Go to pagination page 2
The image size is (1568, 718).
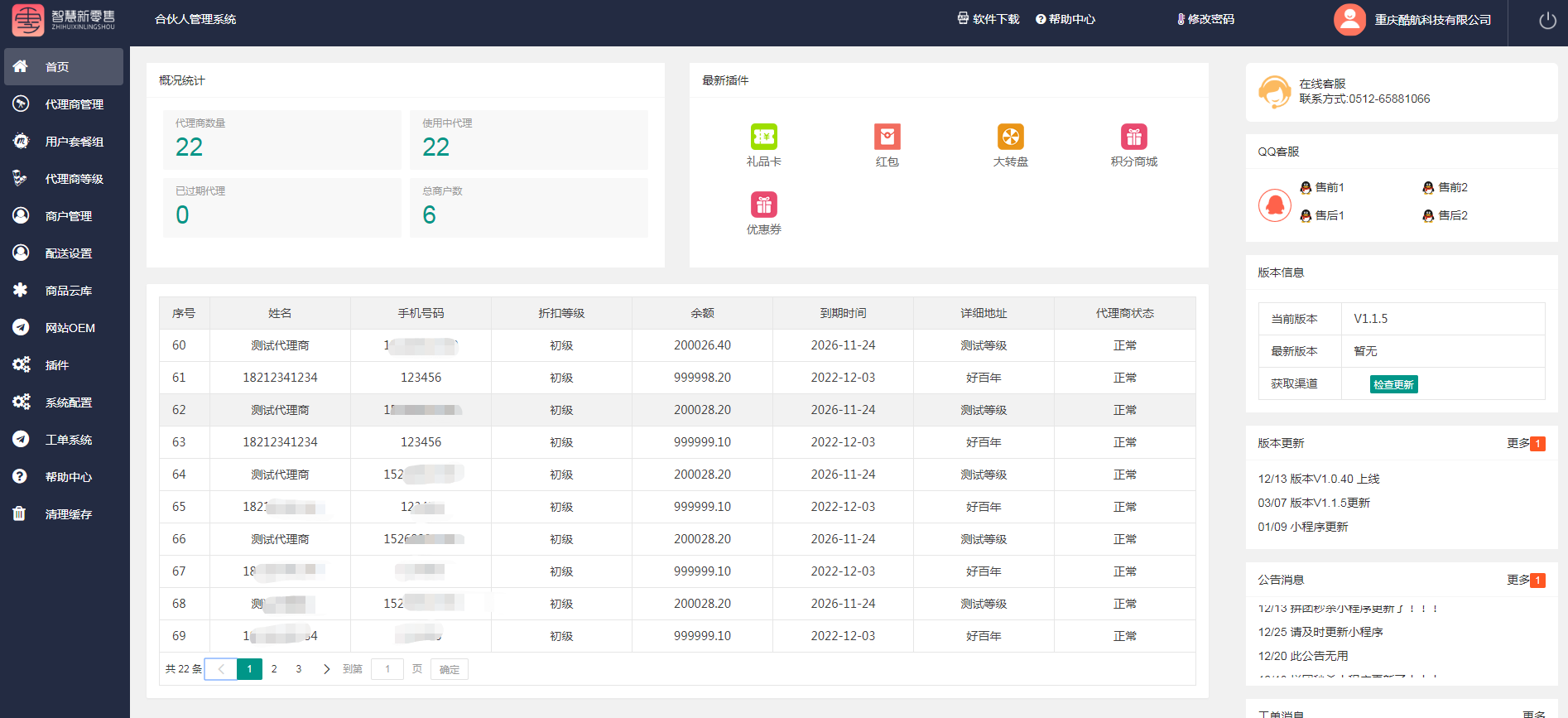click(x=274, y=669)
